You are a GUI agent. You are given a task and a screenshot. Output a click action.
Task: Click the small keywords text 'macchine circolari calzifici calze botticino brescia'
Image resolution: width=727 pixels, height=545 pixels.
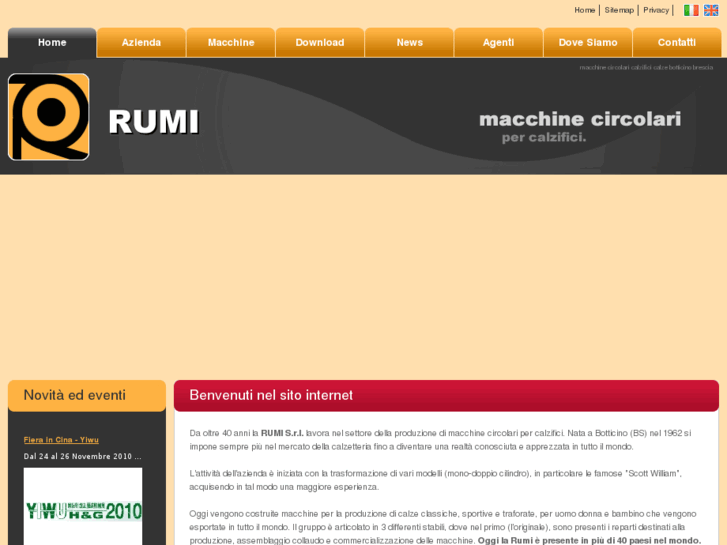(646, 68)
